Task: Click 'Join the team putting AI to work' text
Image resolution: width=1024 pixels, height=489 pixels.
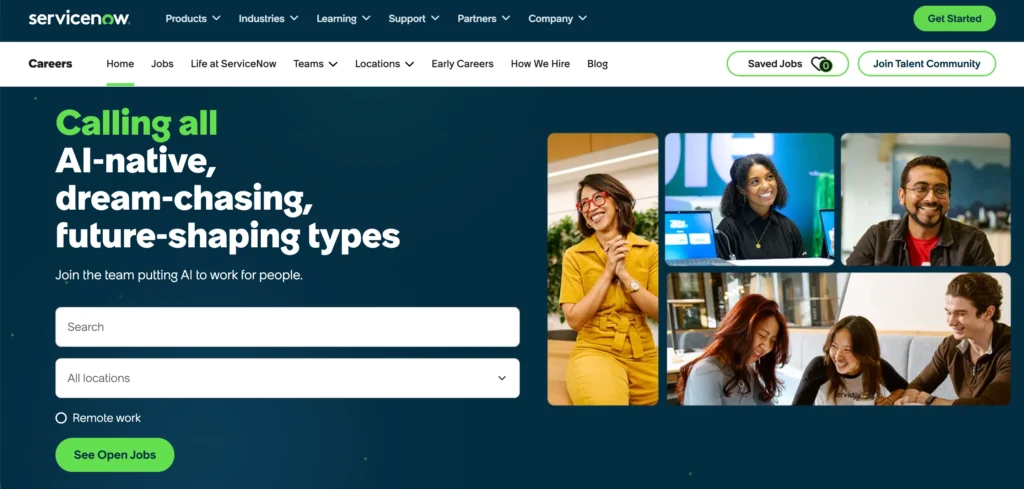Action: pos(179,276)
